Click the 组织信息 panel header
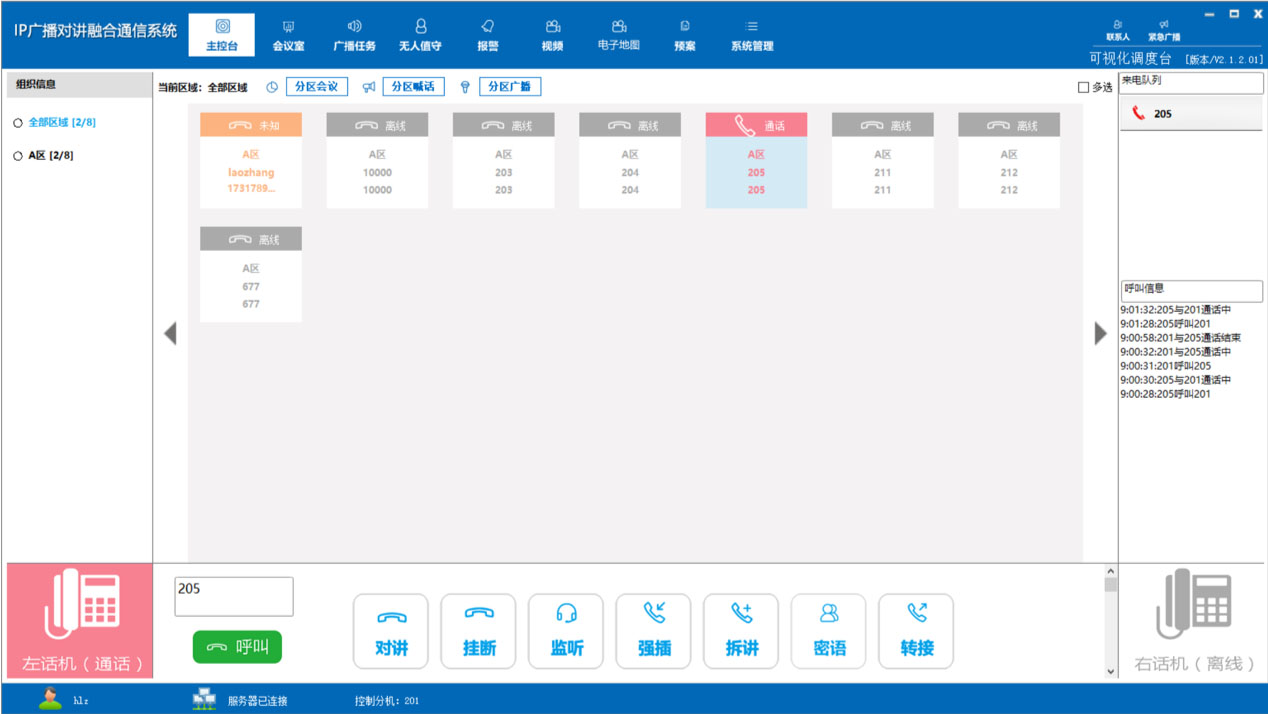Viewport: 1268px width, 714px height. pyautogui.click(x=80, y=85)
